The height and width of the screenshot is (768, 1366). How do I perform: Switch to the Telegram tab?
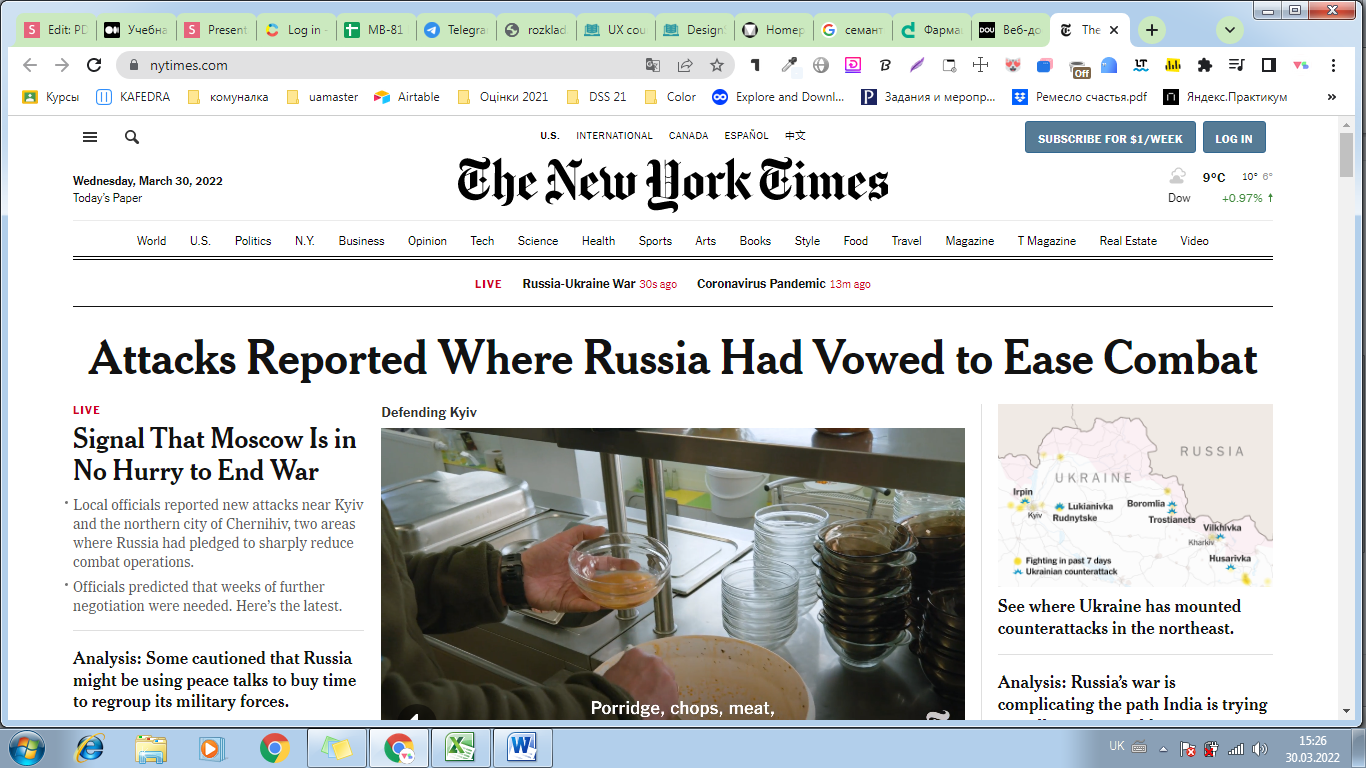455,30
